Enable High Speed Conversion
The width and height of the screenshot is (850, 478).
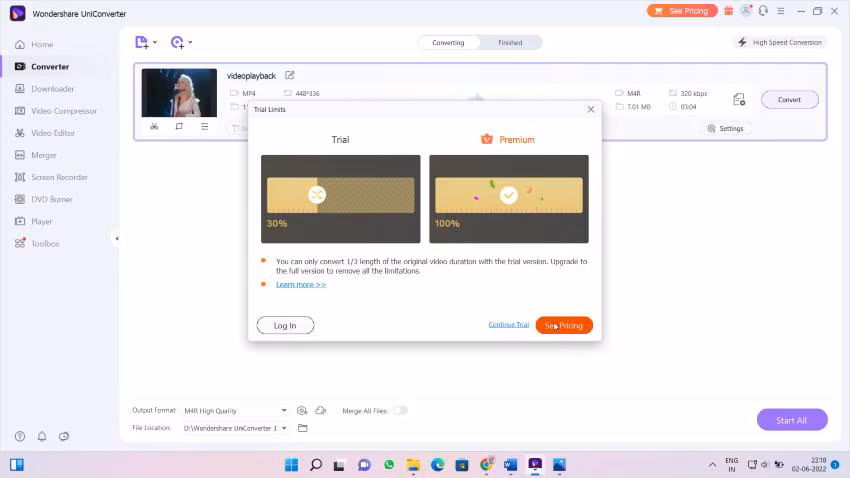coord(780,42)
